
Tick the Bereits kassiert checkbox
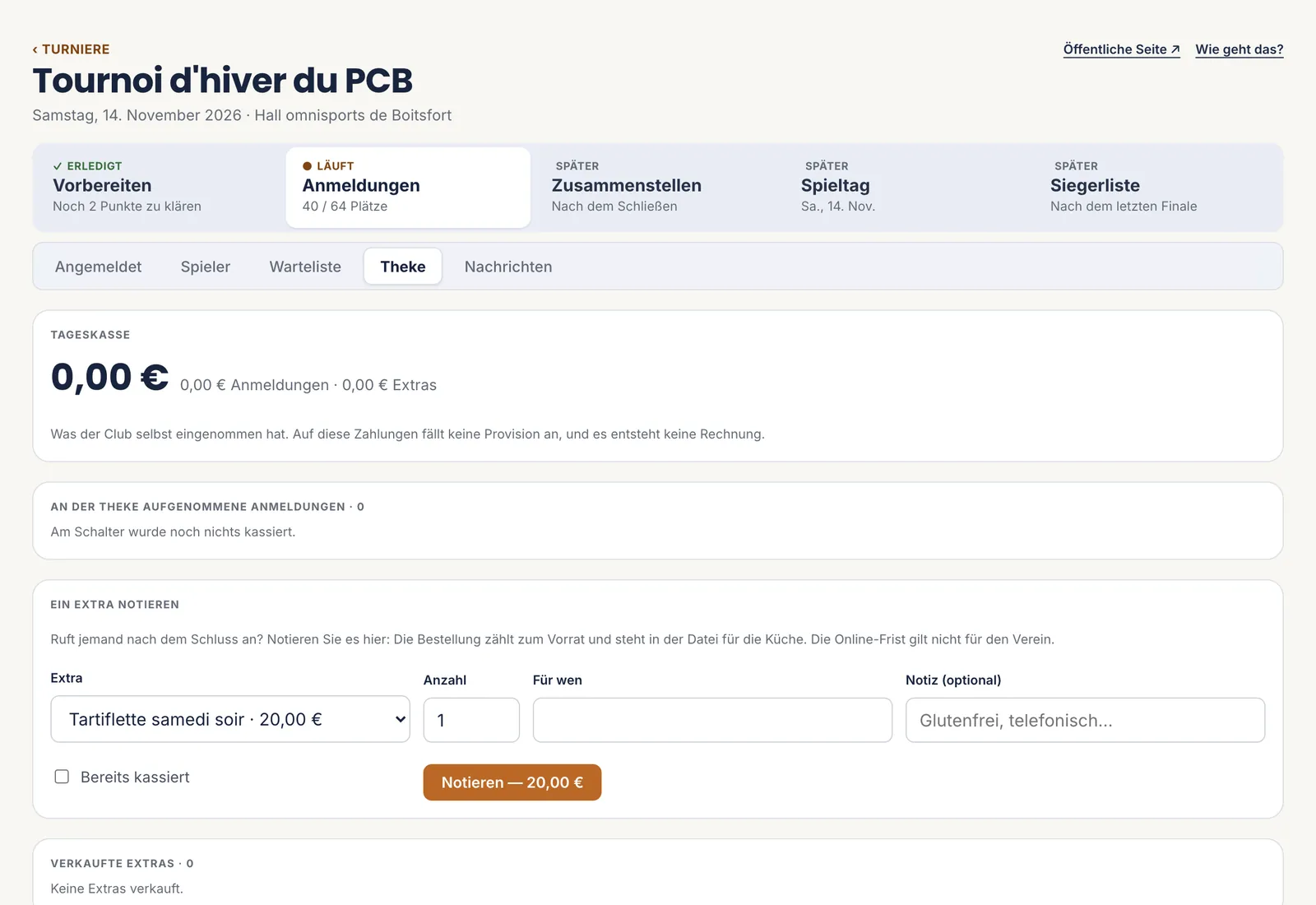62,777
